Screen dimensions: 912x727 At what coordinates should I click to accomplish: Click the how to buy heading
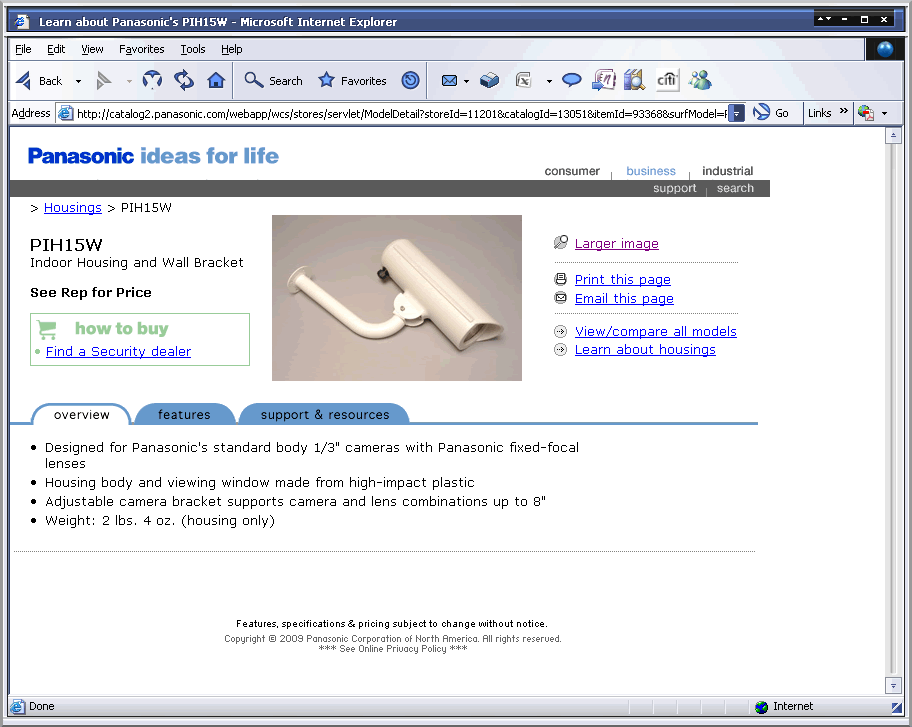122,329
